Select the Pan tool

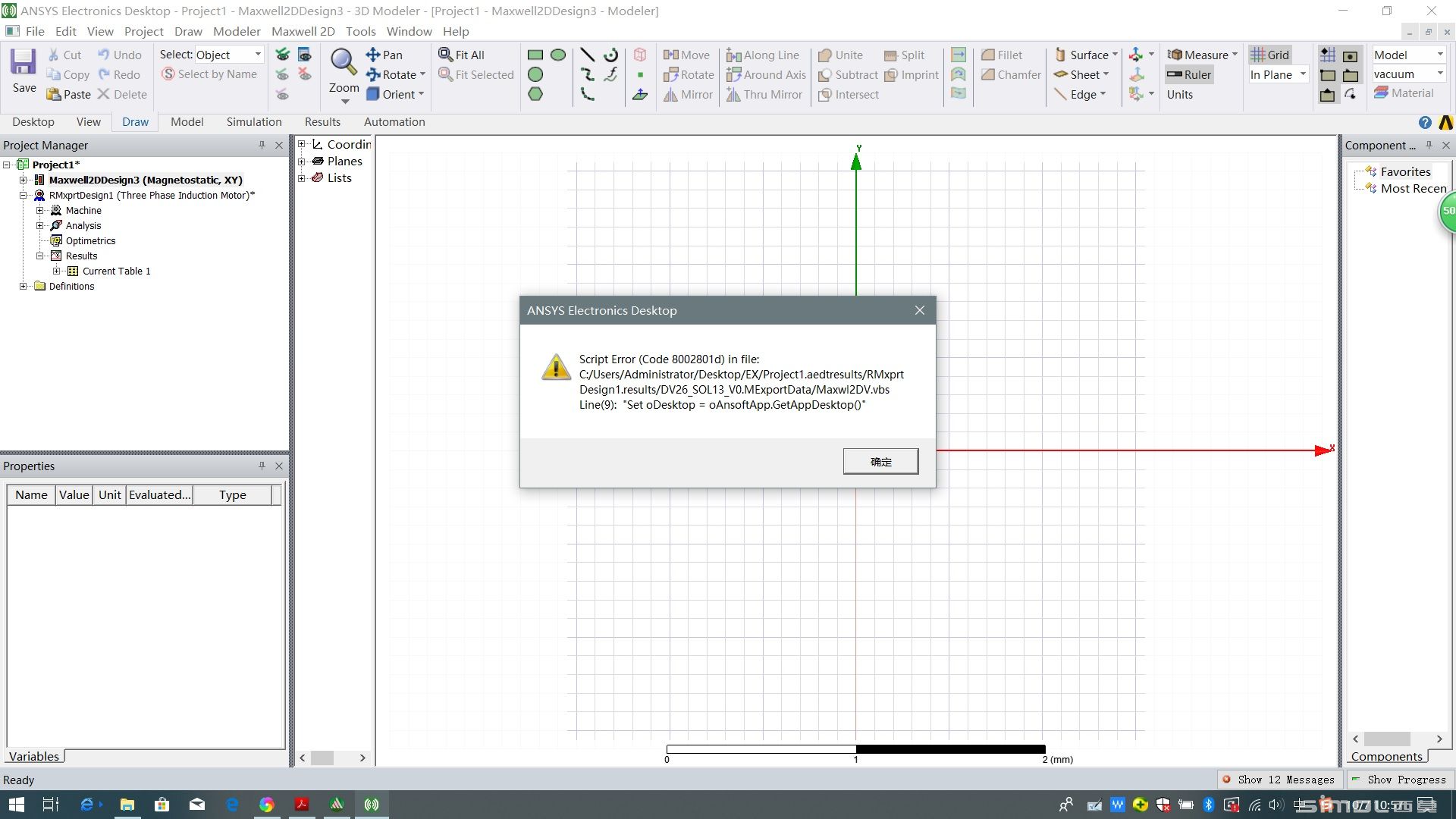click(384, 55)
